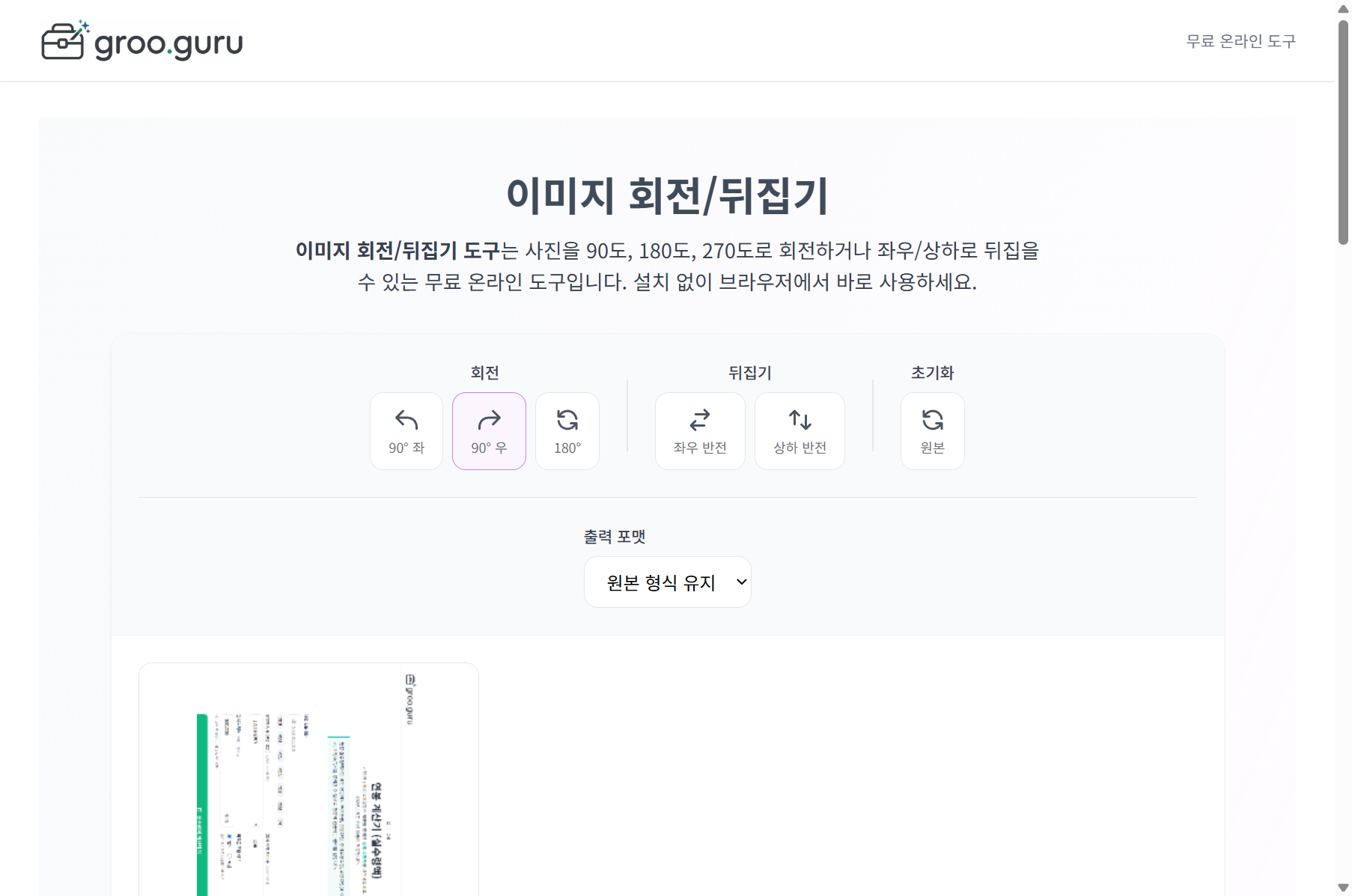Click the 180° rotation button
The width and height of the screenshot is (1352, 896).
(x=567, y=430)
